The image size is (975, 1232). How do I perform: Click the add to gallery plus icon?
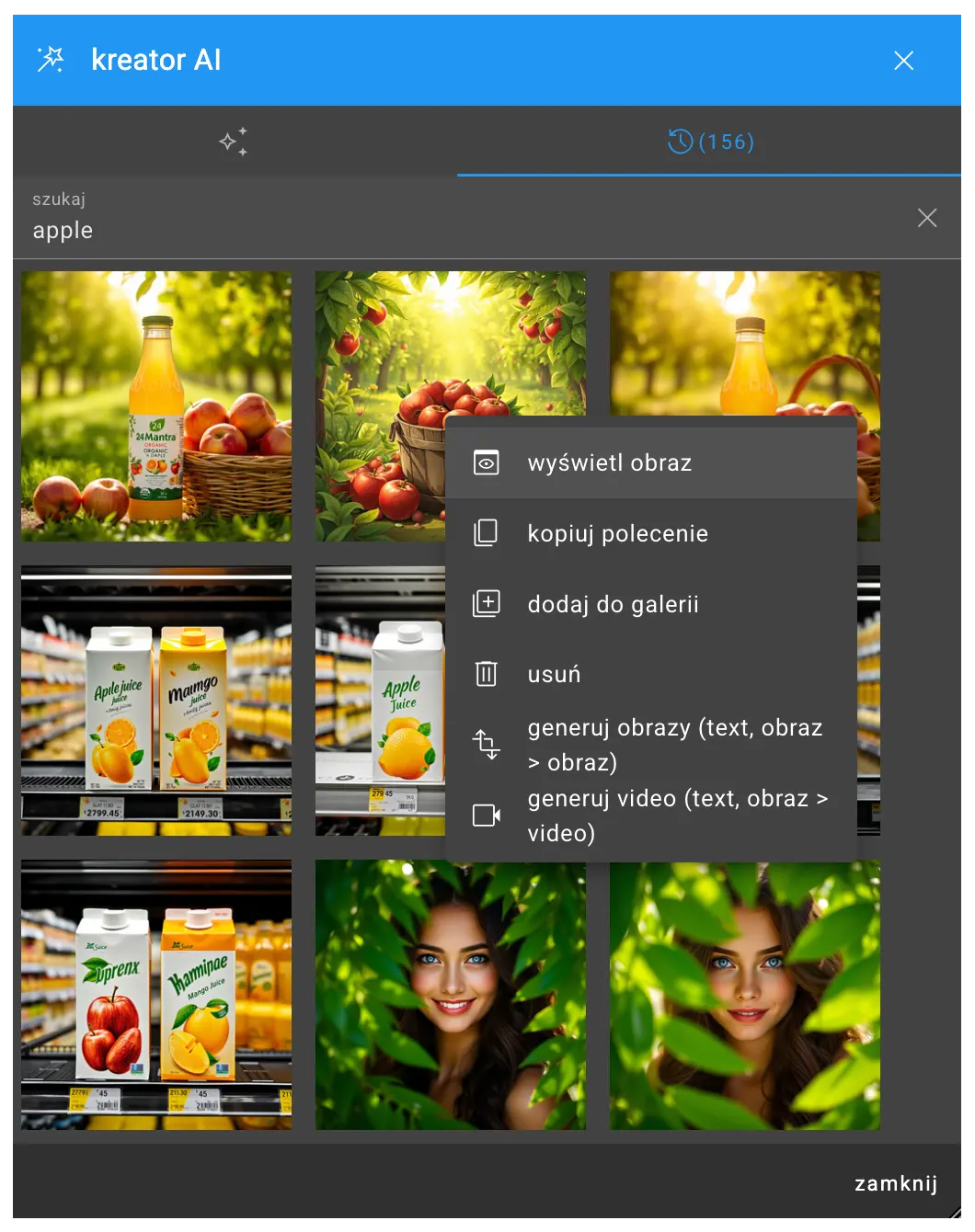pos(486,604)
